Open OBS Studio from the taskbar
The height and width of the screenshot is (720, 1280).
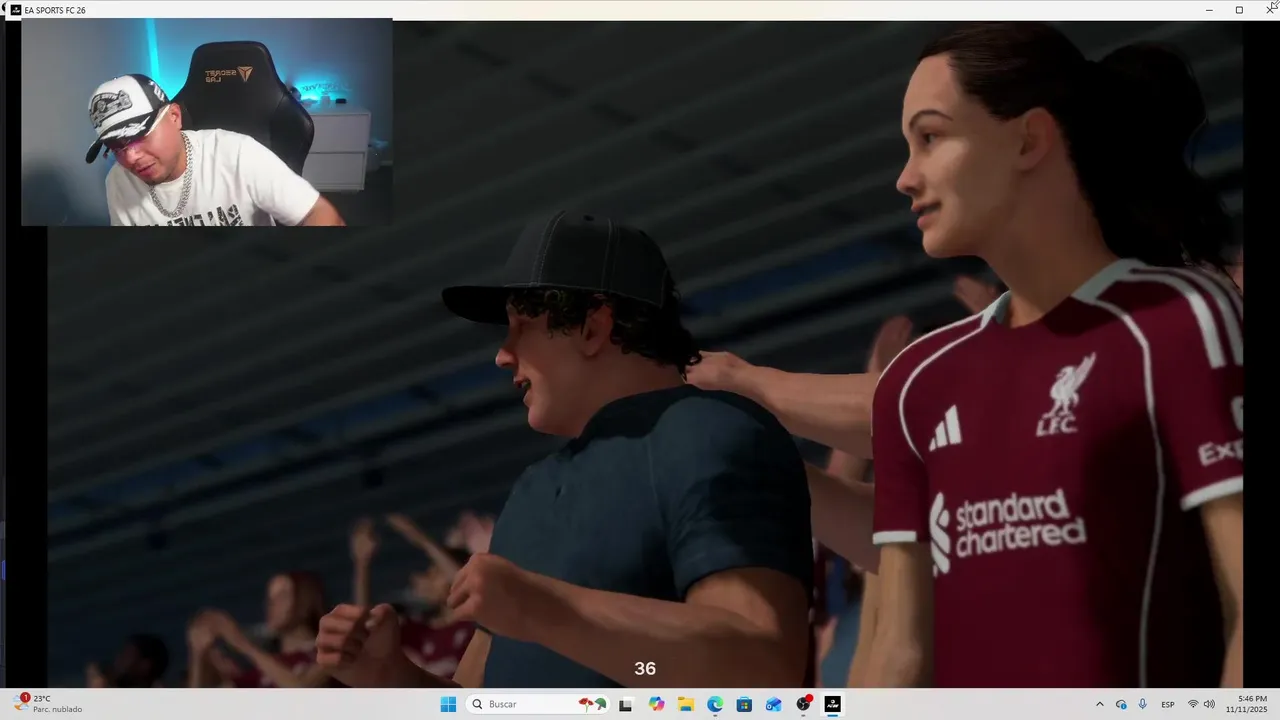tap(803, 704)
